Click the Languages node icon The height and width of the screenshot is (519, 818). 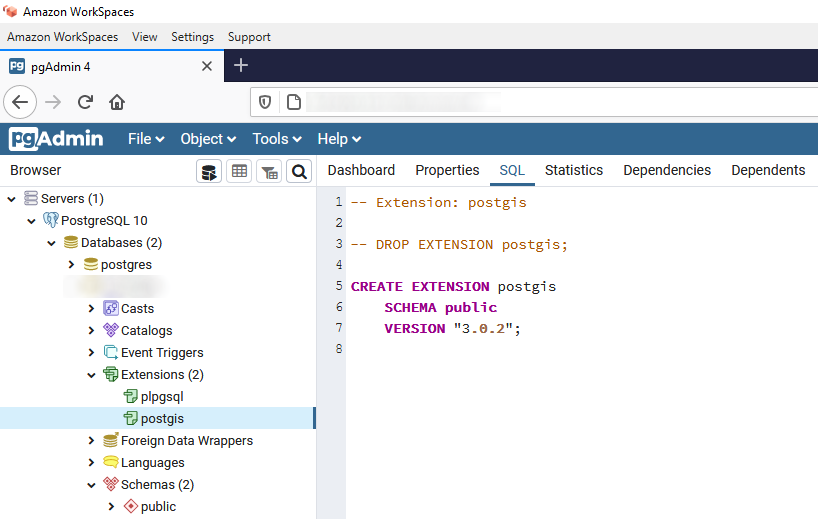(x=111, y=462)
